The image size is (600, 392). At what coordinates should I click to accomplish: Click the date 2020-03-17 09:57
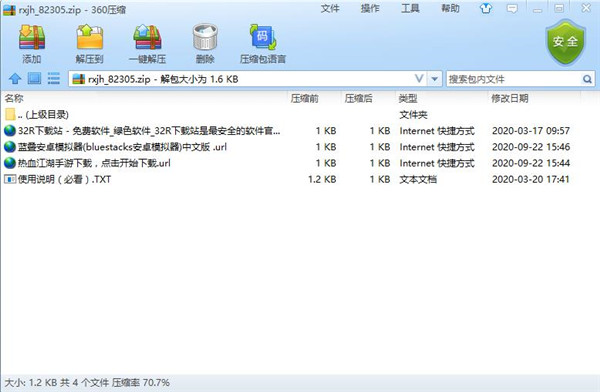click(531, 131)
